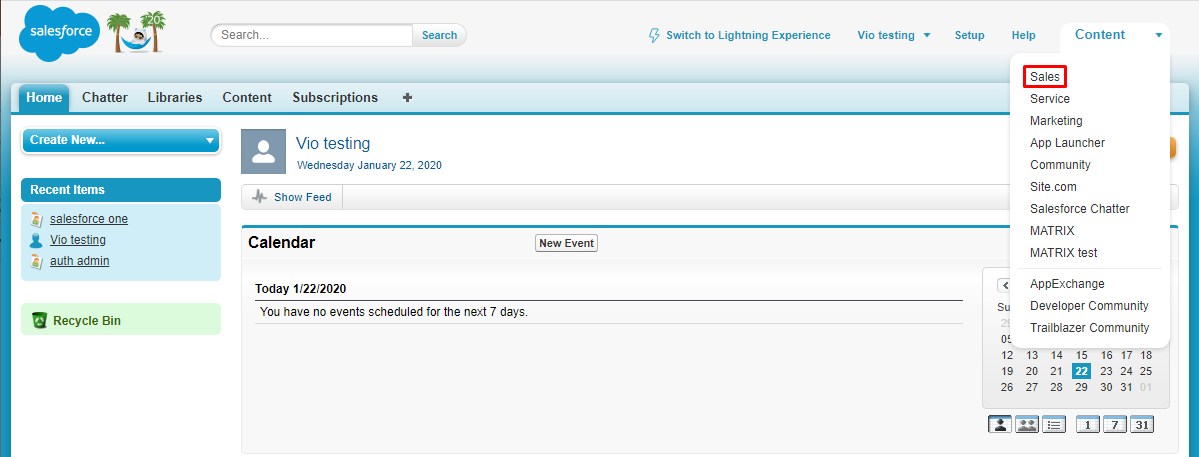Switch calendar to multi user view

click(x=1027, y=425)
